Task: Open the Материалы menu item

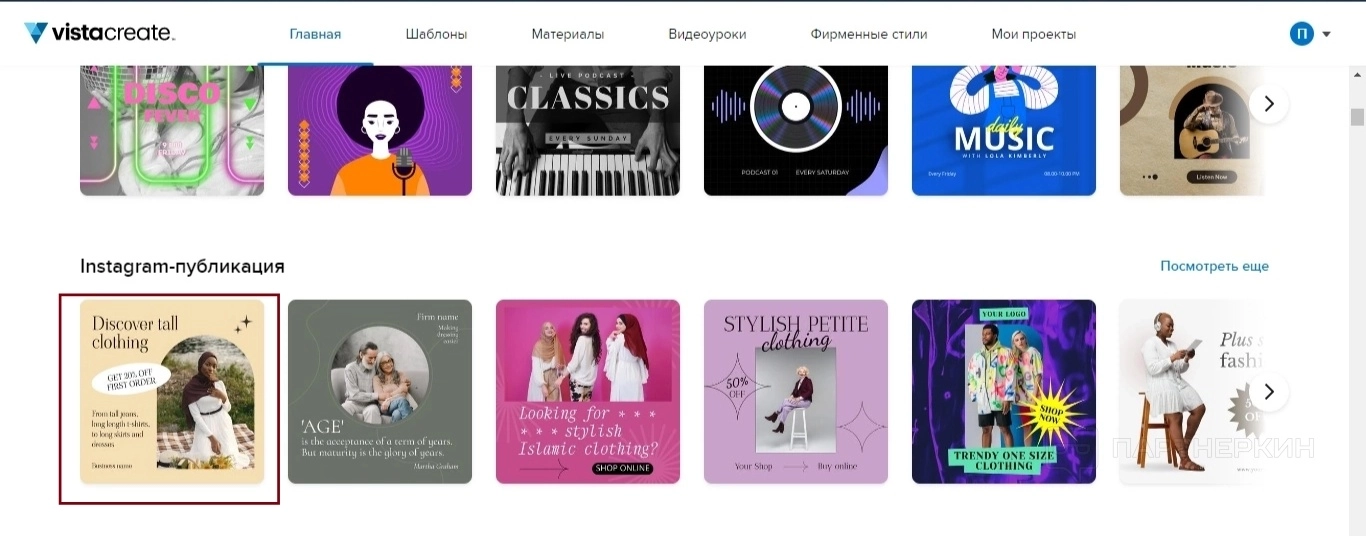Action: 568,34
